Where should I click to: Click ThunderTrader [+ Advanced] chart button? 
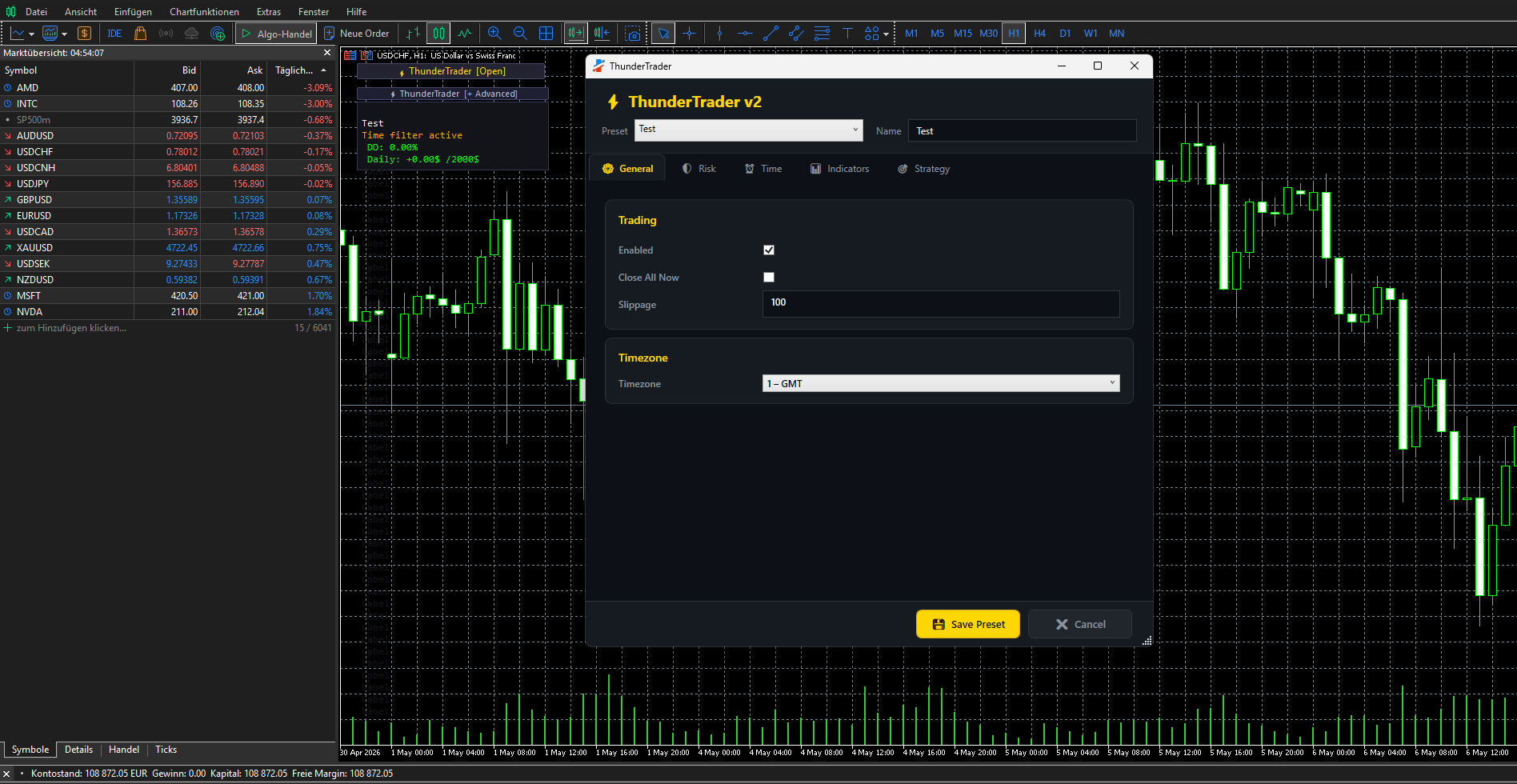tap(453, 94)
